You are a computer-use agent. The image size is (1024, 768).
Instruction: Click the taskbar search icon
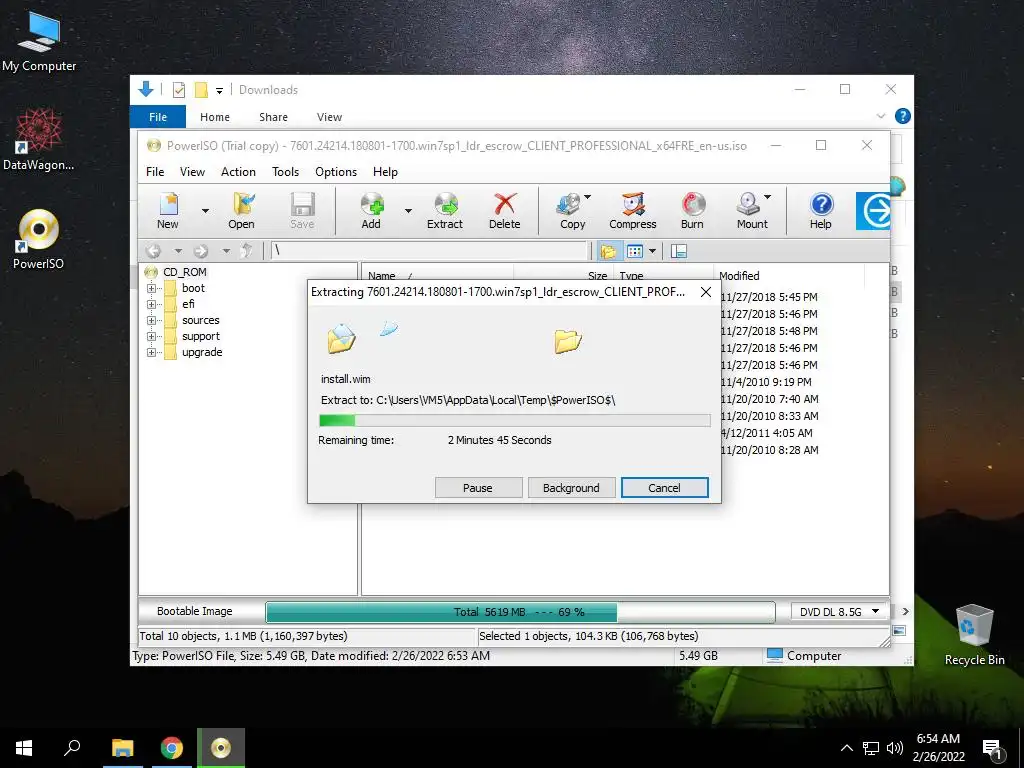(x=72, y=748)
